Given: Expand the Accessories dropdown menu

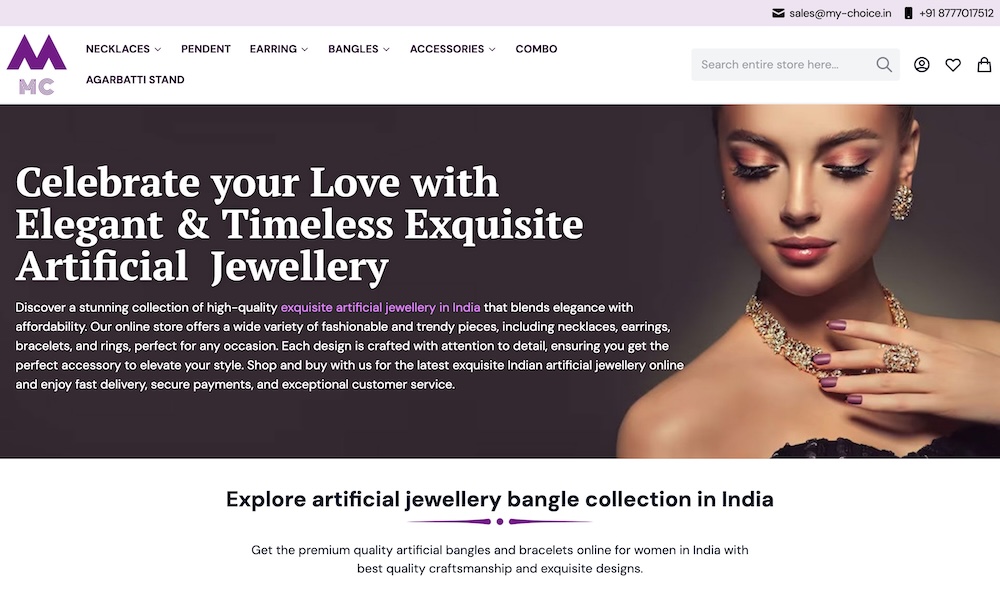Looking at the screenshot, I should [x=452, y=49].
